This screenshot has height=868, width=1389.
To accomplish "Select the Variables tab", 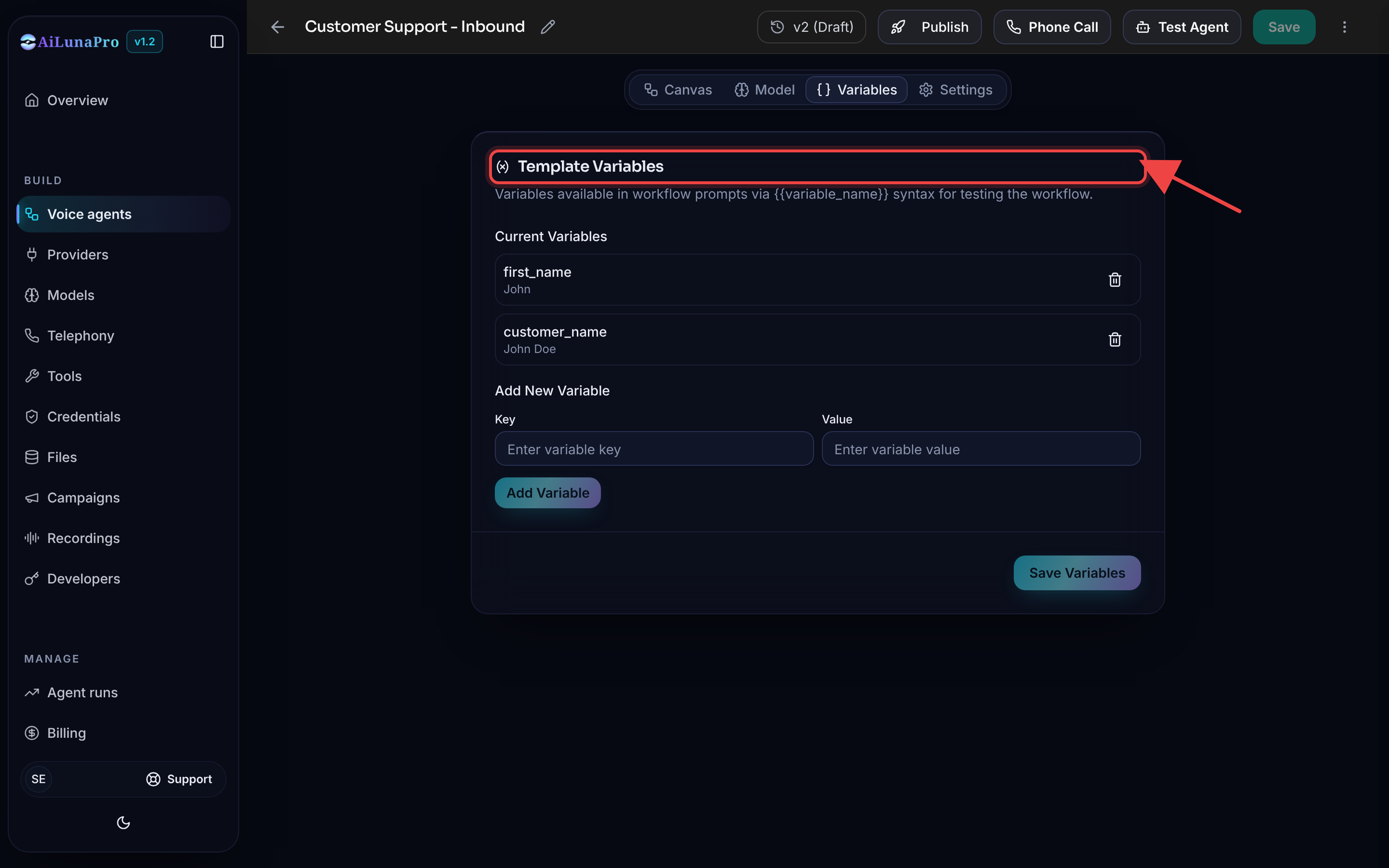I will [x=857, y=90].
